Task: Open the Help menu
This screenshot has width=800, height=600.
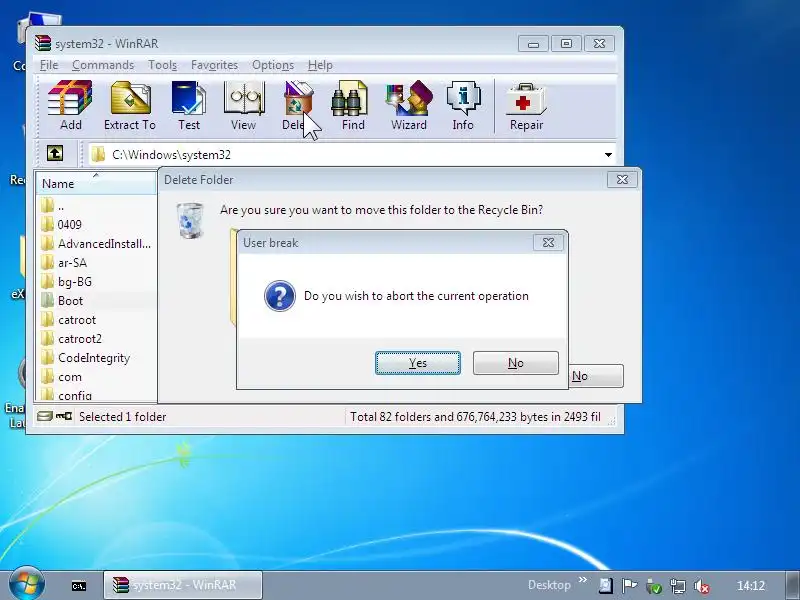Action: pyautogui.click(x=320, y=65)
